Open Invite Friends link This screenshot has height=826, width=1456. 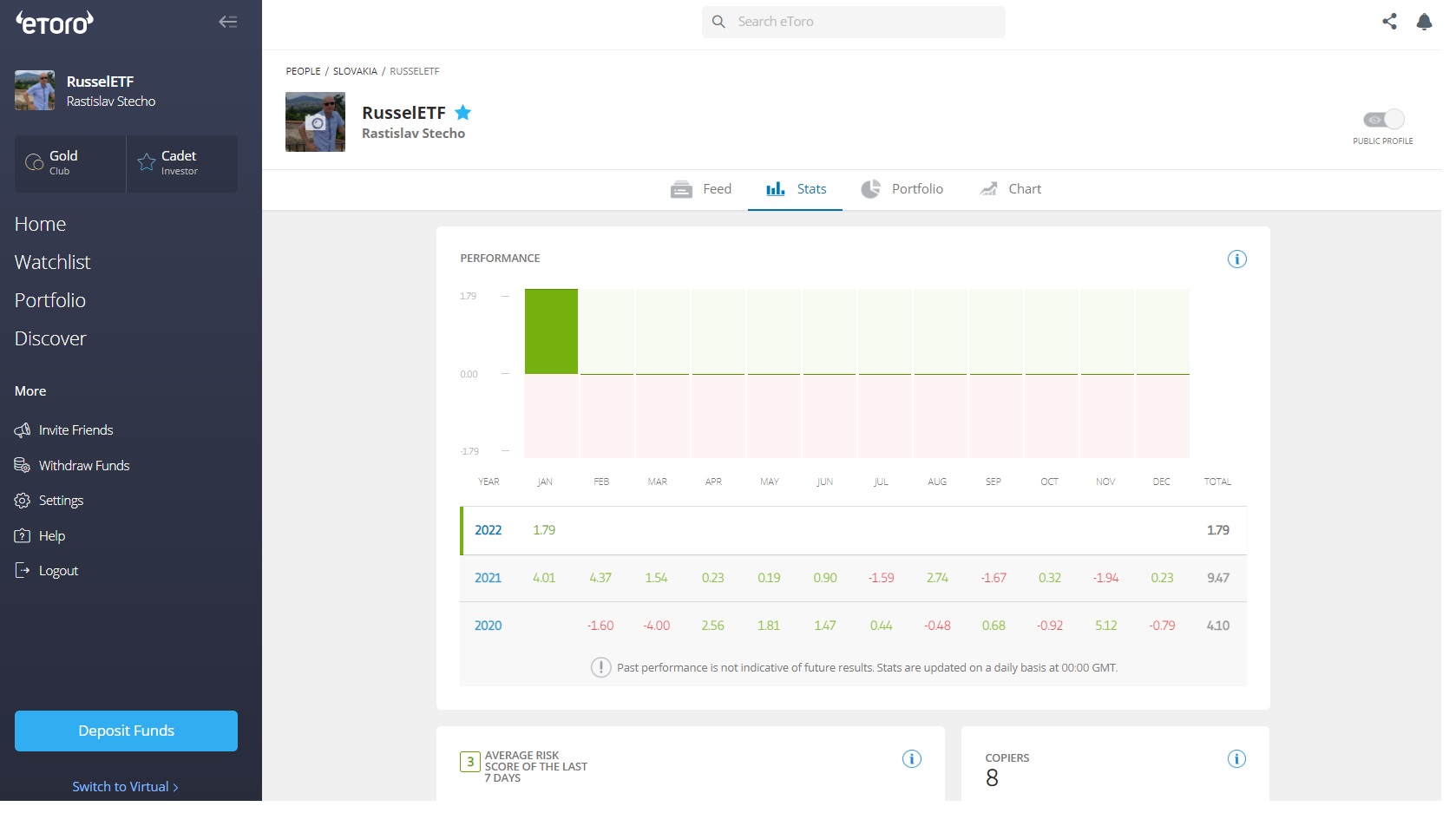tap(75, 429)
